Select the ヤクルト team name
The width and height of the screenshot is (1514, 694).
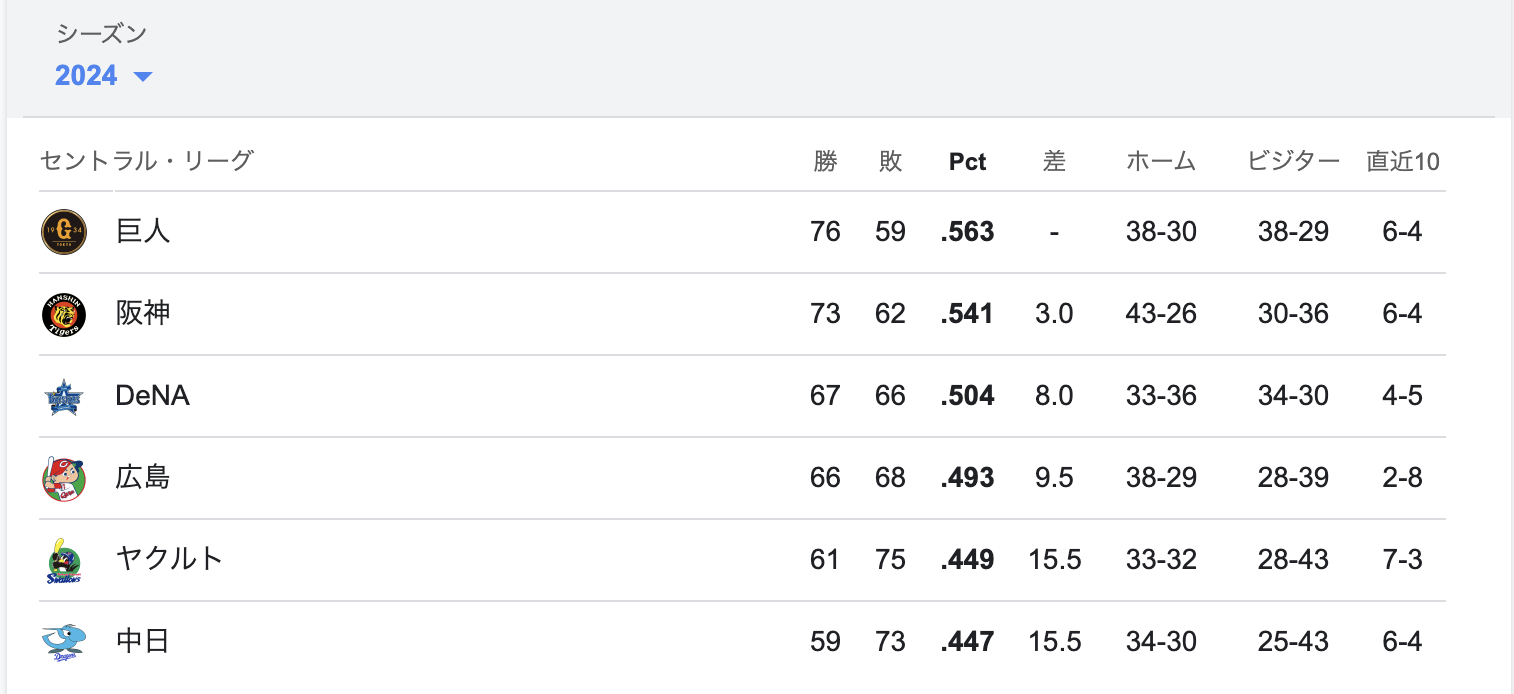[x=169, y=560]
